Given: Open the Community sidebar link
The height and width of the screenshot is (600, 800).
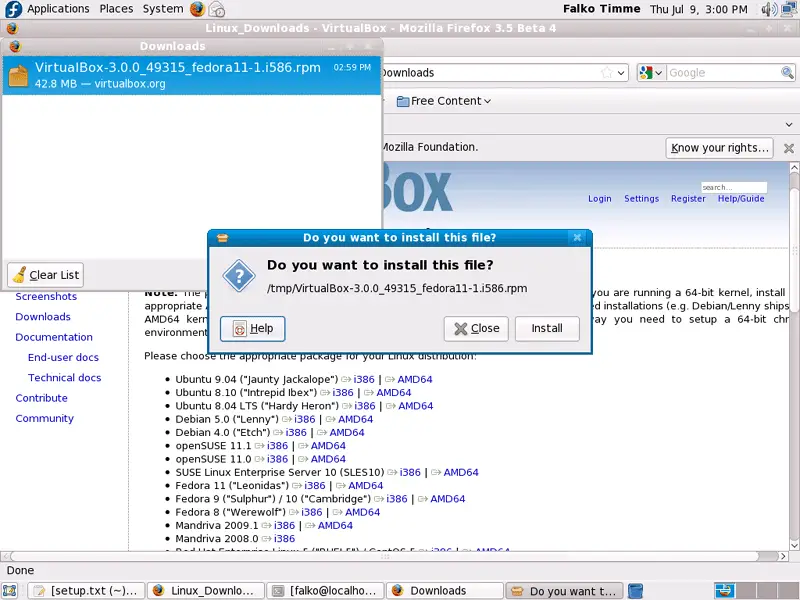Looking at the screenshot, I should point(44,419).
